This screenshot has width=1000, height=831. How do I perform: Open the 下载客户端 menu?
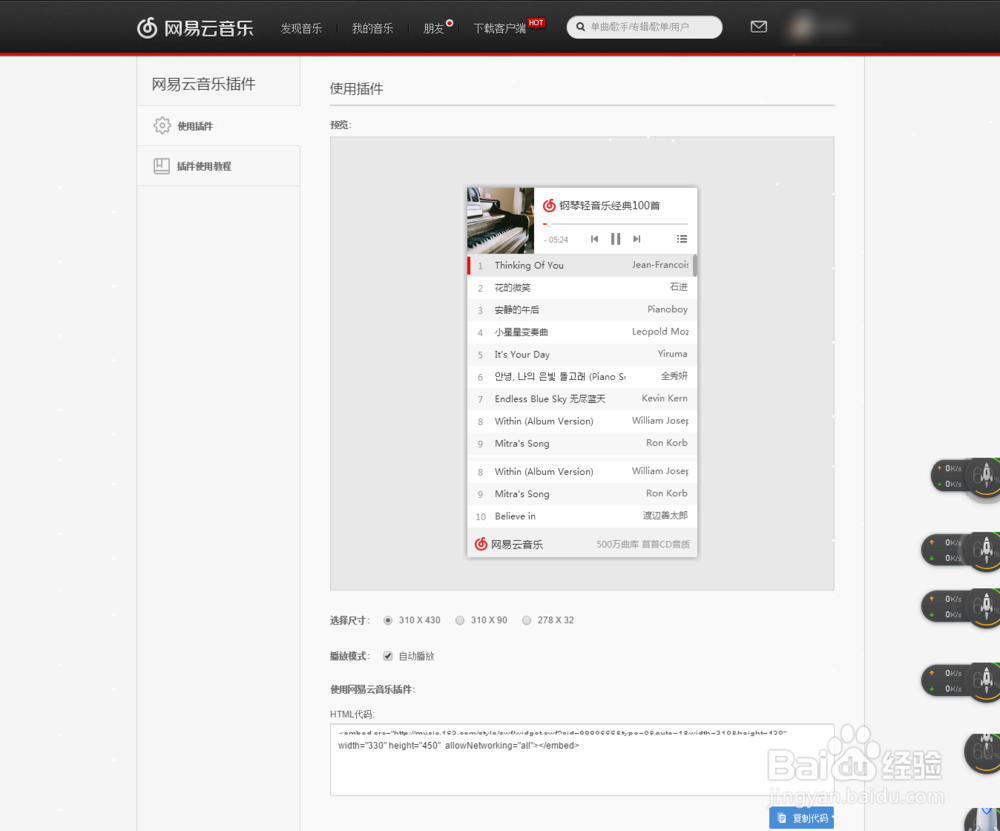point(499,28)
